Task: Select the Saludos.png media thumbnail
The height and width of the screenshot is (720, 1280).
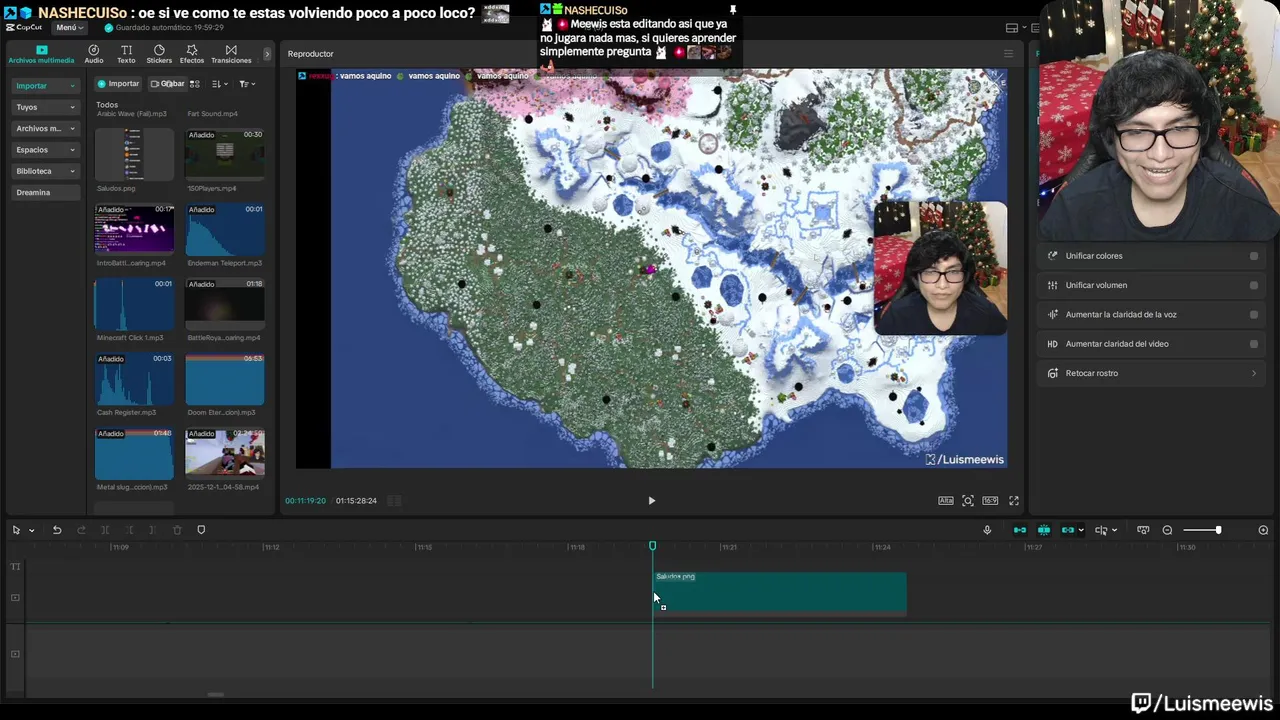Action: point(134,154)
